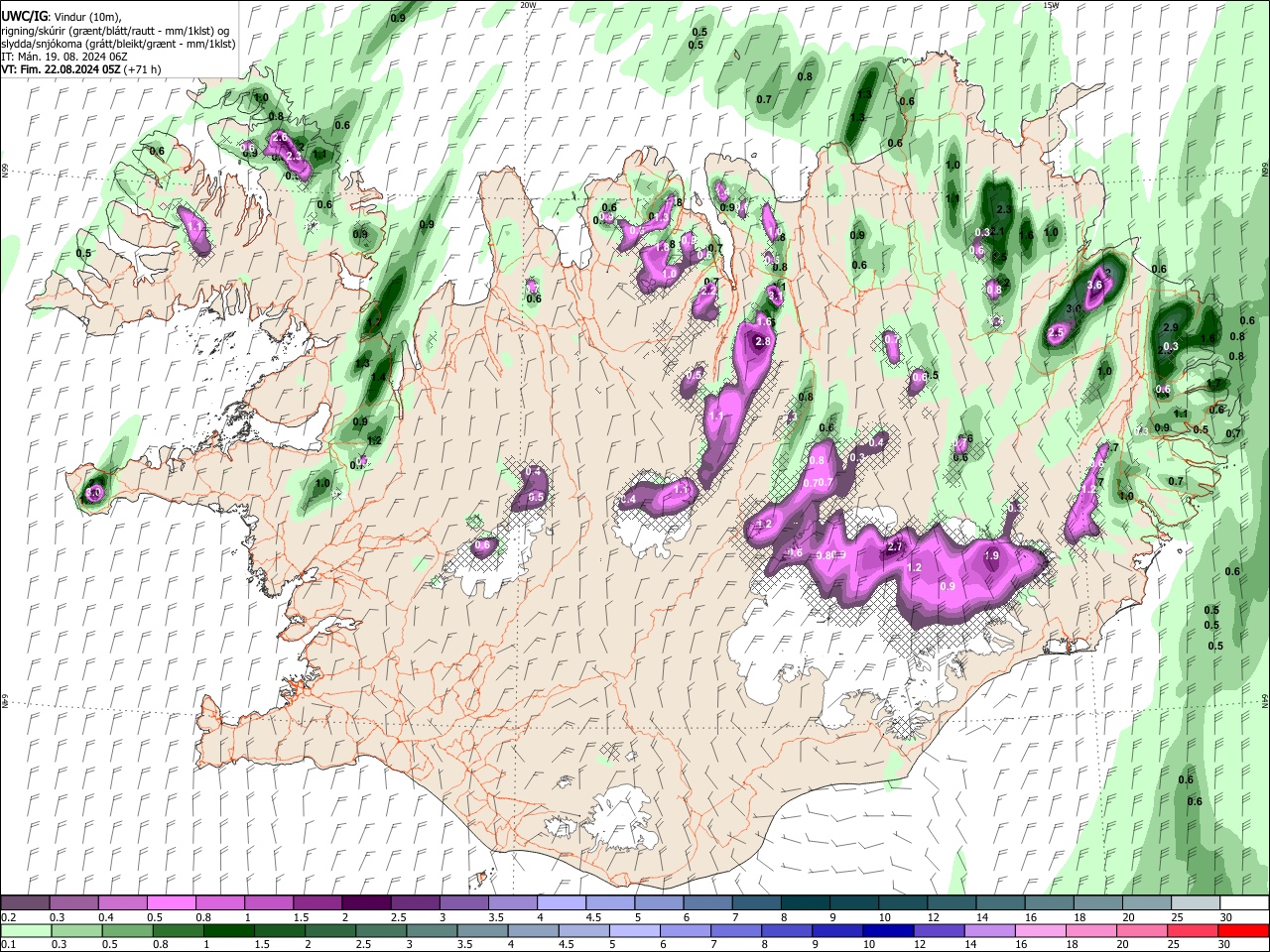This screenshot has width=1270, height=952.
Task: Click the '15W' longitude label along the map border
Action: [x=1051, y=5]
